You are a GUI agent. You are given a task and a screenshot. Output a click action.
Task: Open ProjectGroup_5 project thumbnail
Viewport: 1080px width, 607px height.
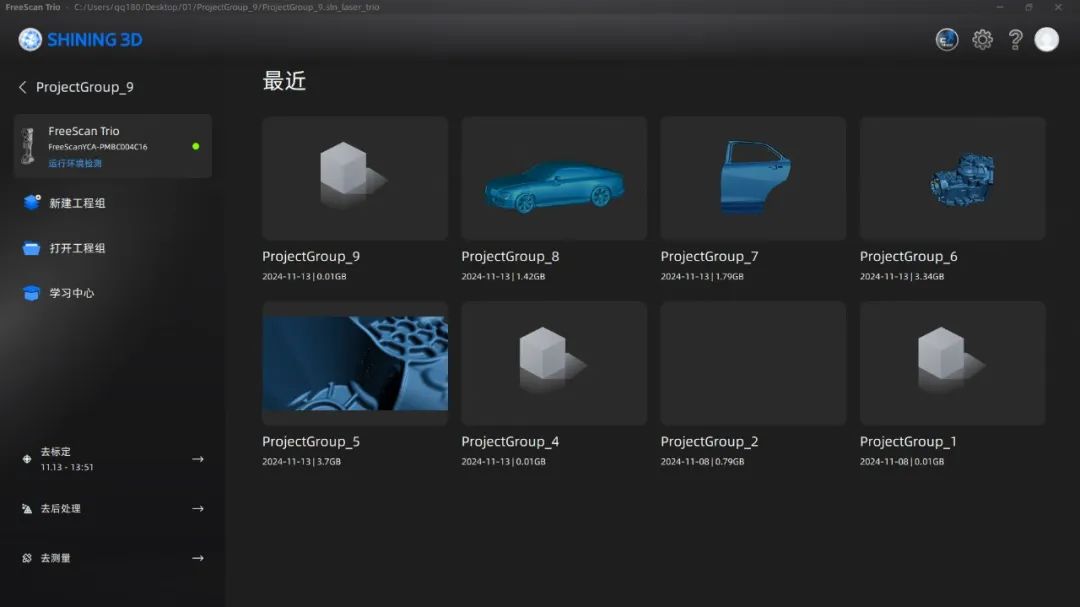pos(355,364)
